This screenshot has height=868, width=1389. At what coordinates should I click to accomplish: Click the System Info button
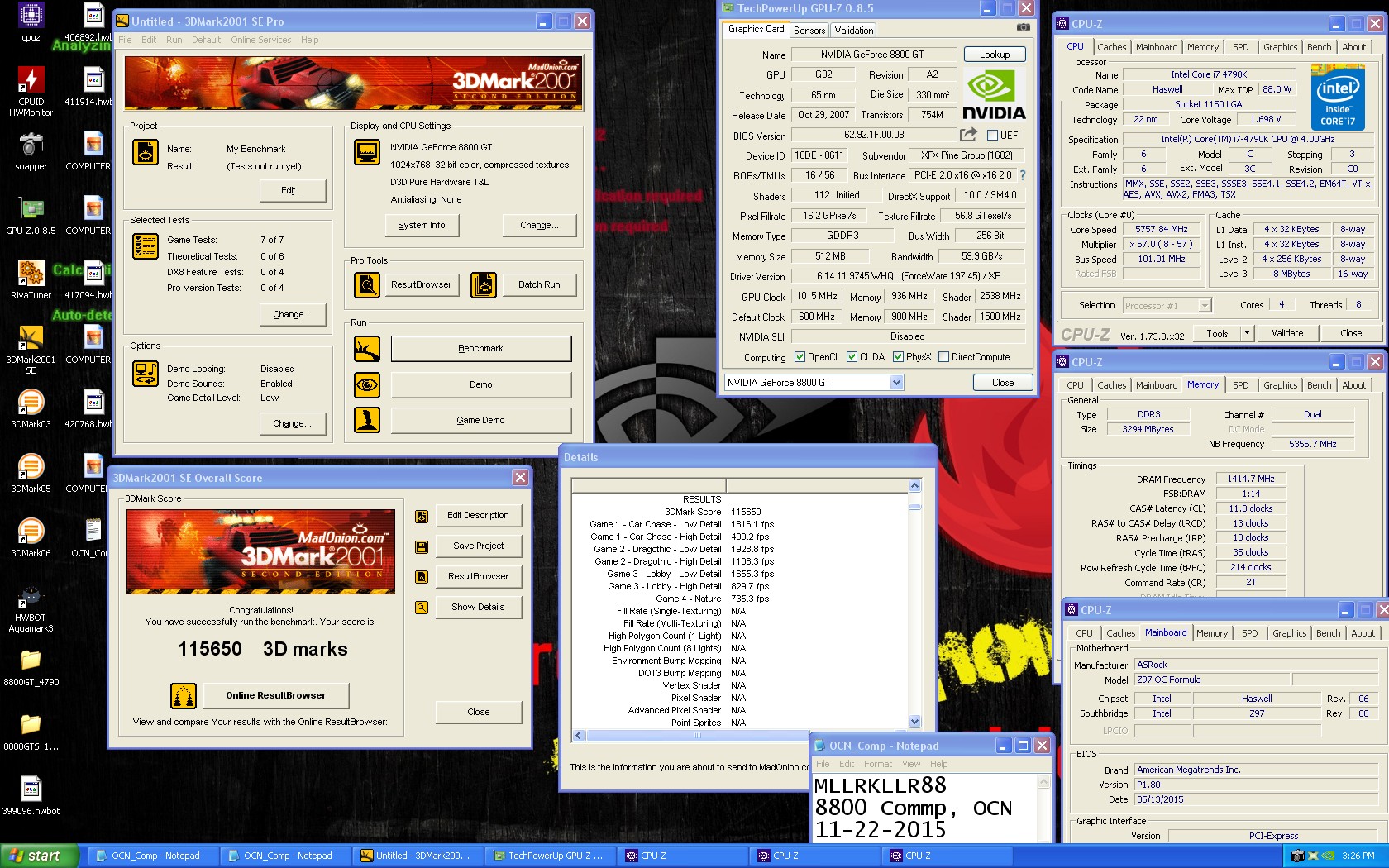click(422, 225)
